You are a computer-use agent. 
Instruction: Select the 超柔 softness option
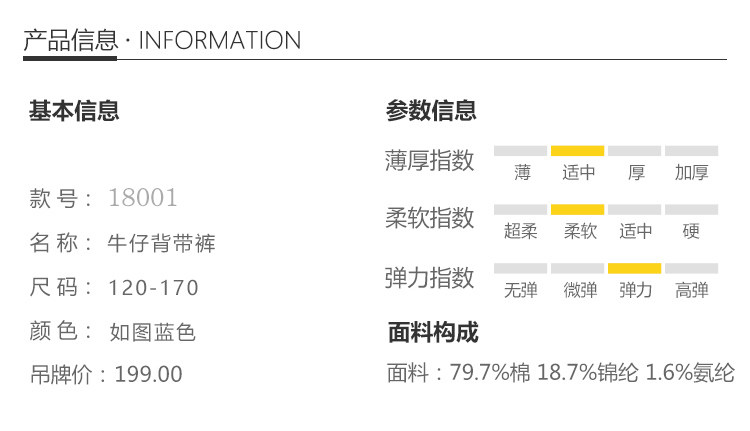521,231
